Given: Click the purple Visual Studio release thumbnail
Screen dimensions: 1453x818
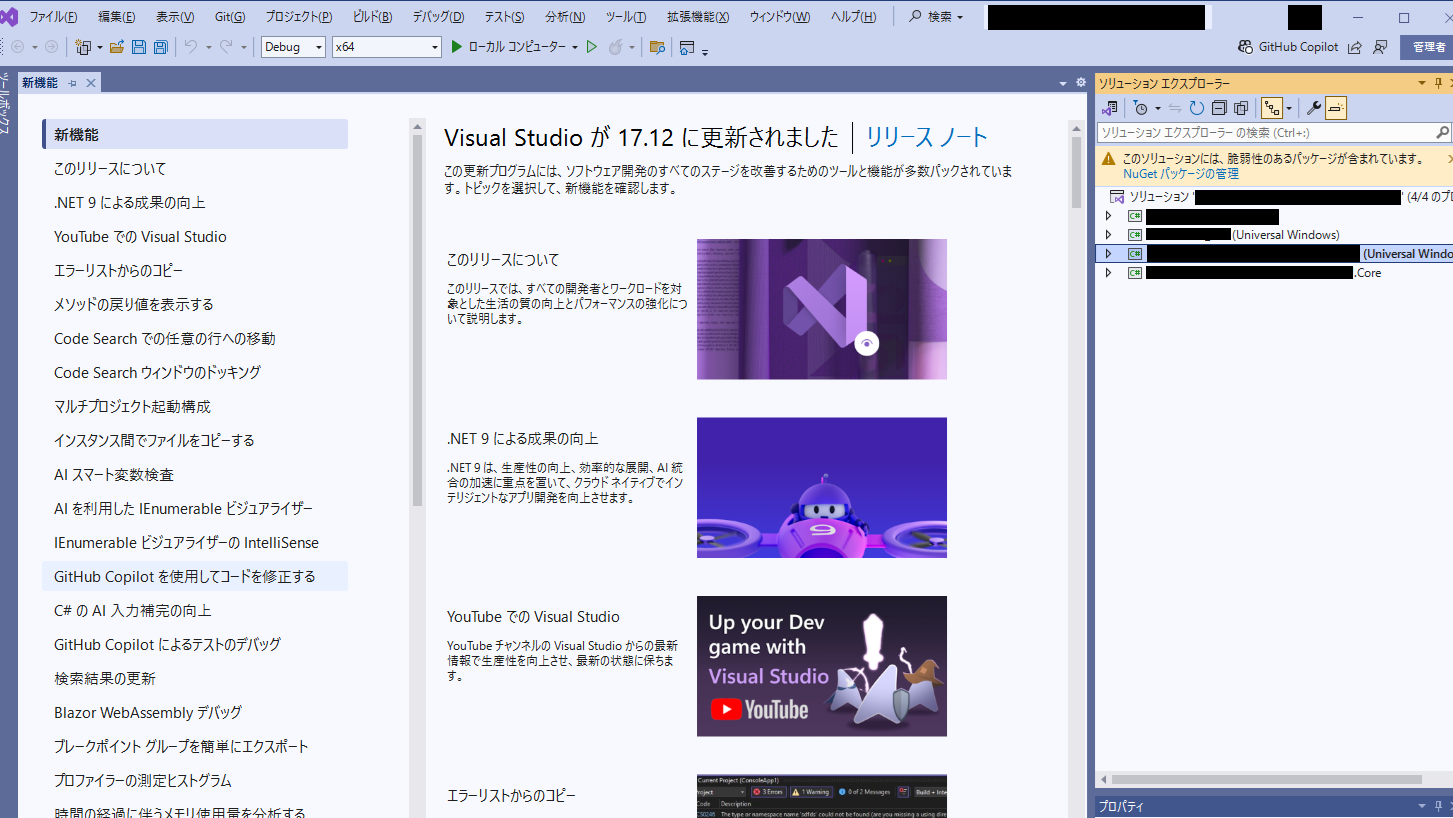Looking at the screenshot, I should tap(822, 309).
